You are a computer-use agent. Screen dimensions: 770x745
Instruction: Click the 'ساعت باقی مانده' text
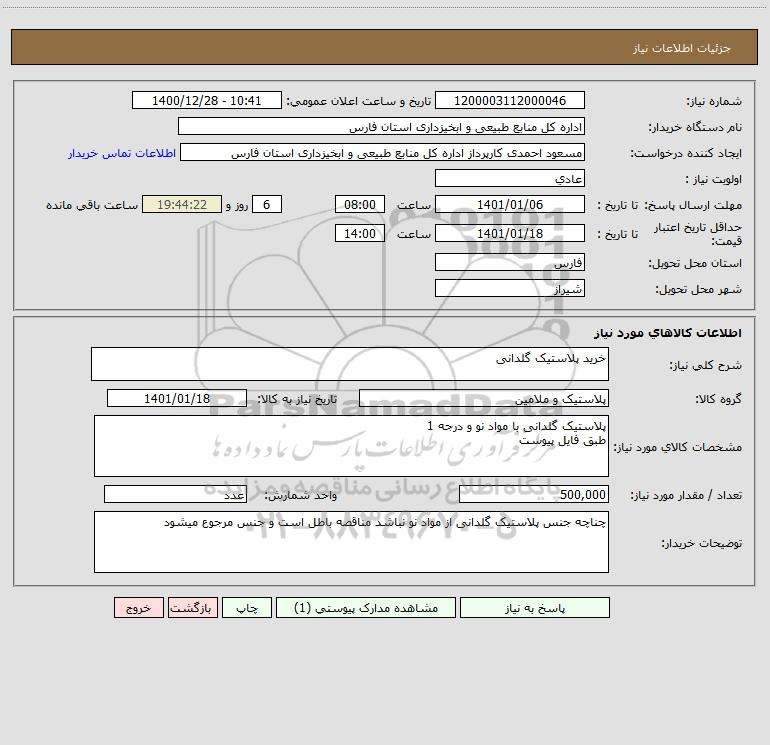pyautogui.click(x=92, y=205)
